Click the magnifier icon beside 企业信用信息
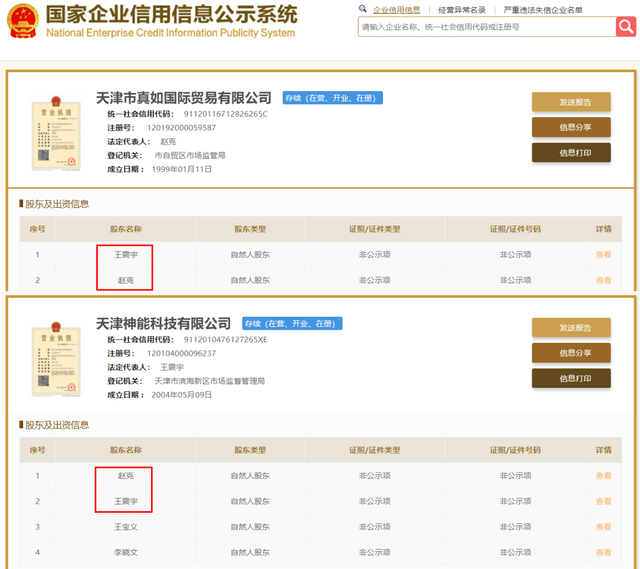The height and width of the screenshot is (569, 640). coord(365,10)
